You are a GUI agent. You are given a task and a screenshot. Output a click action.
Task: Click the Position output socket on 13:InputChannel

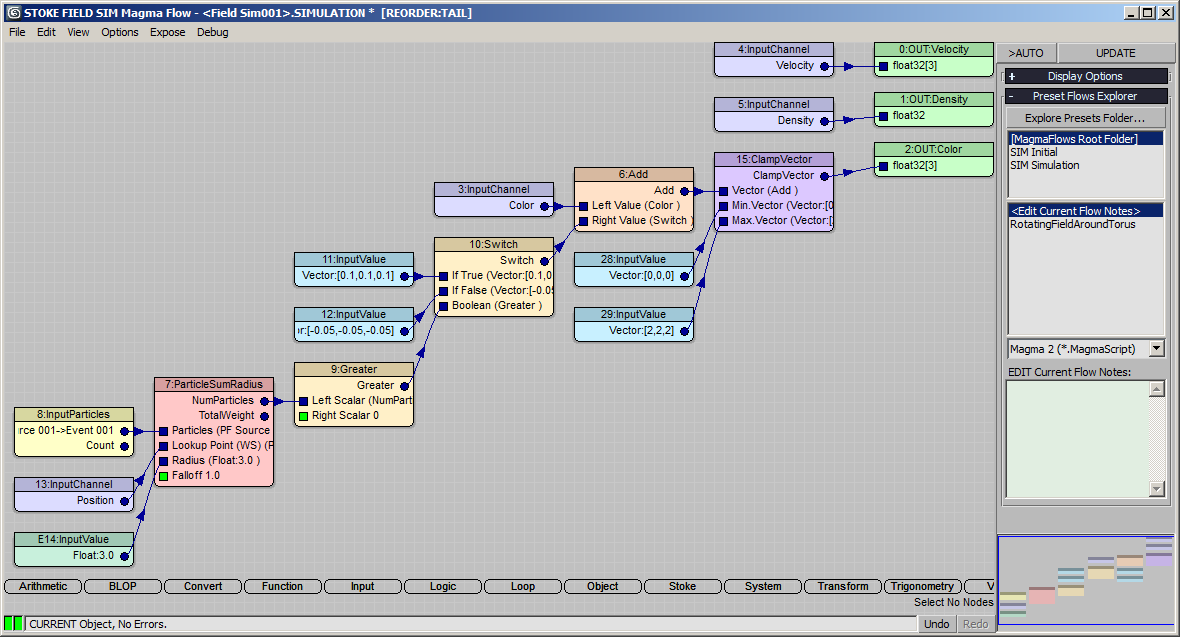pyautogui.click(x=125, y=501)
